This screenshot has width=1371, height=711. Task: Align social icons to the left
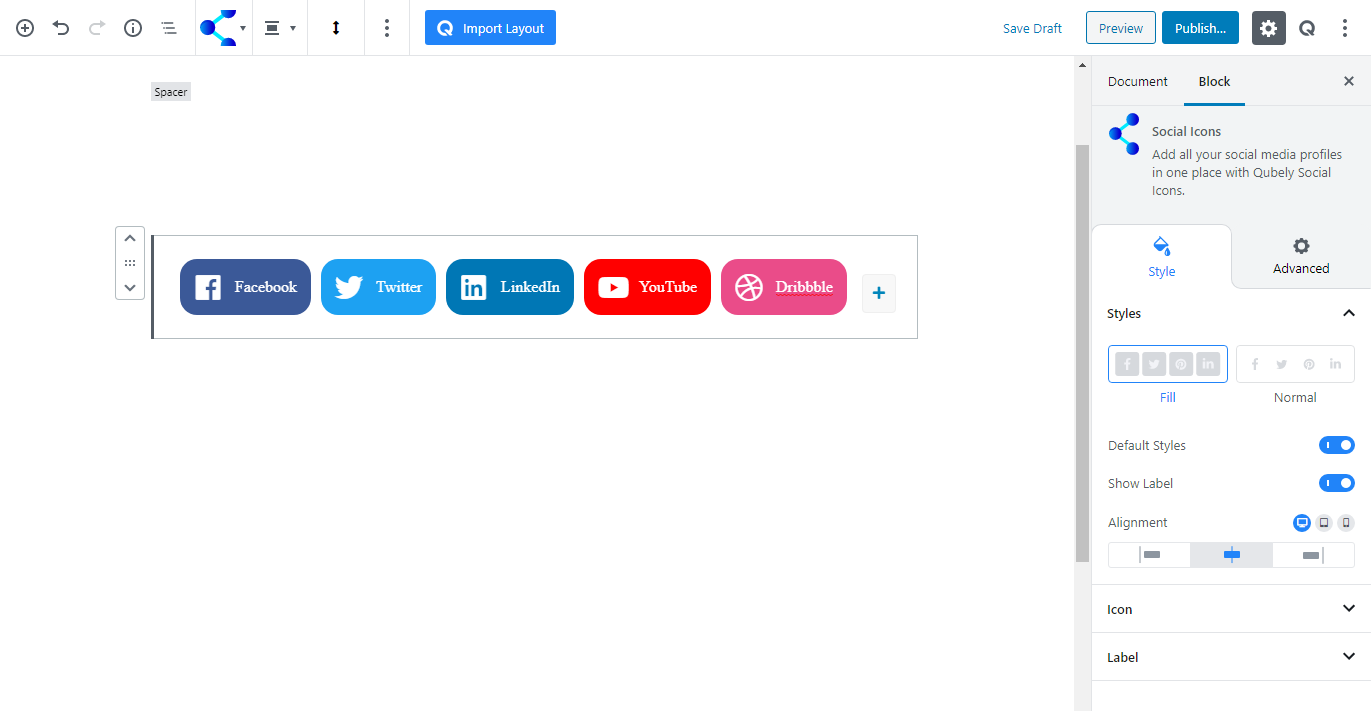[1149, 555]
